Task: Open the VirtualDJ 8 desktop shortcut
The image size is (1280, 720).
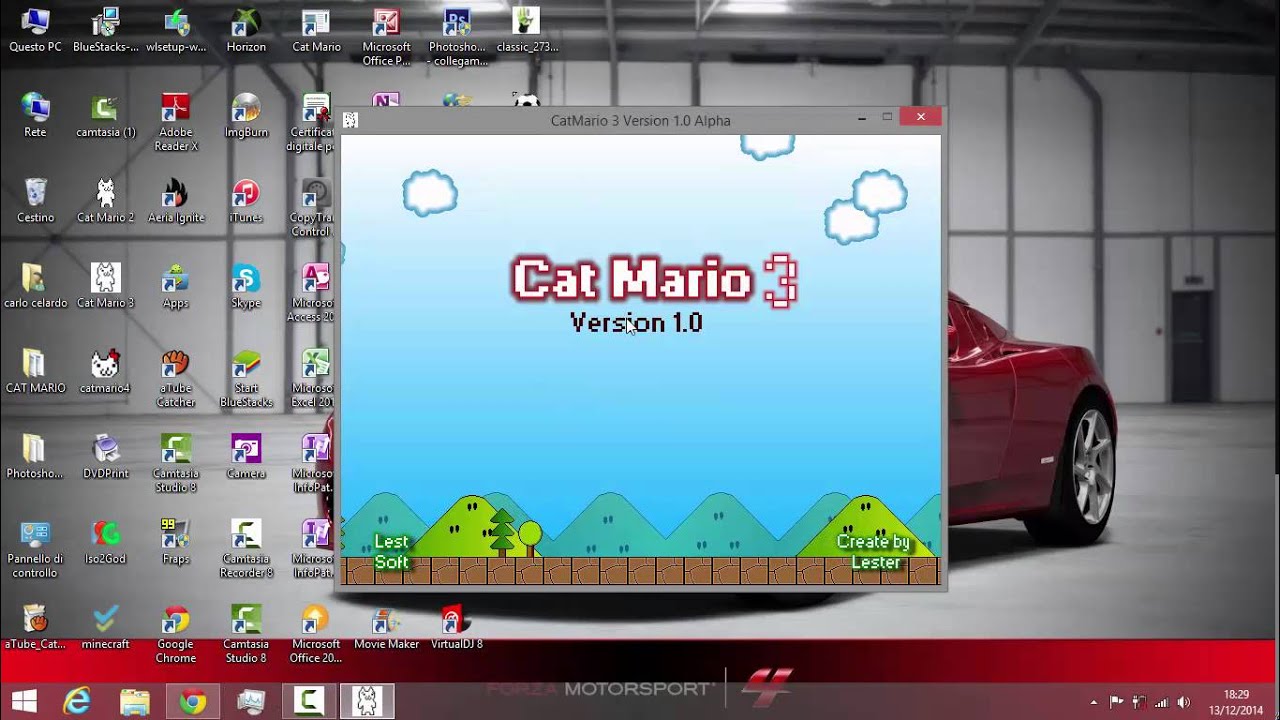Action: pyautogui.click(x=457, y=627)
